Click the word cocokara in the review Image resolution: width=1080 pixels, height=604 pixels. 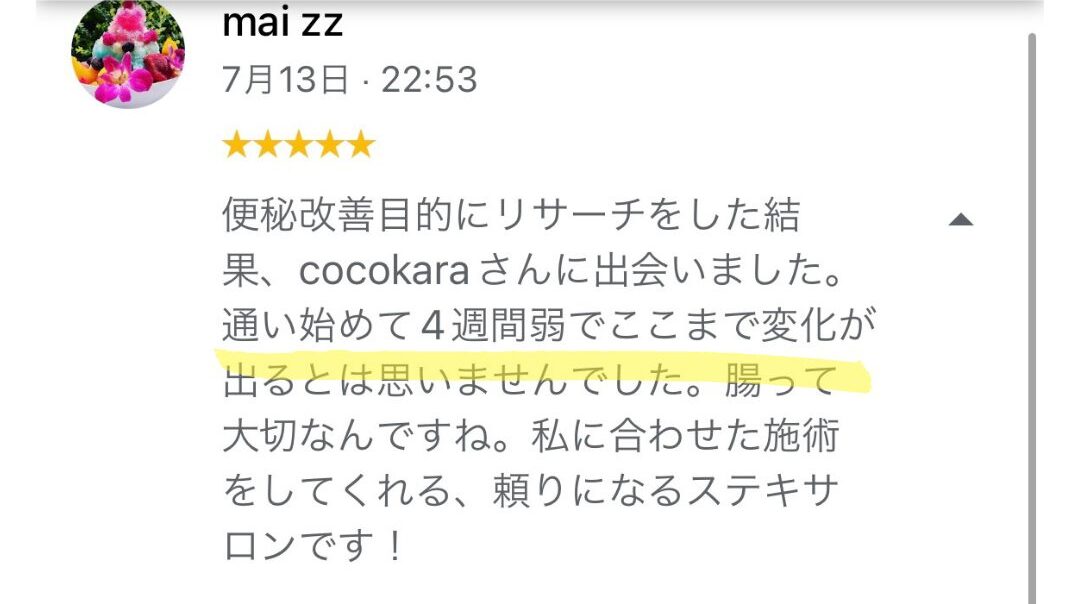tap(384, 271)
